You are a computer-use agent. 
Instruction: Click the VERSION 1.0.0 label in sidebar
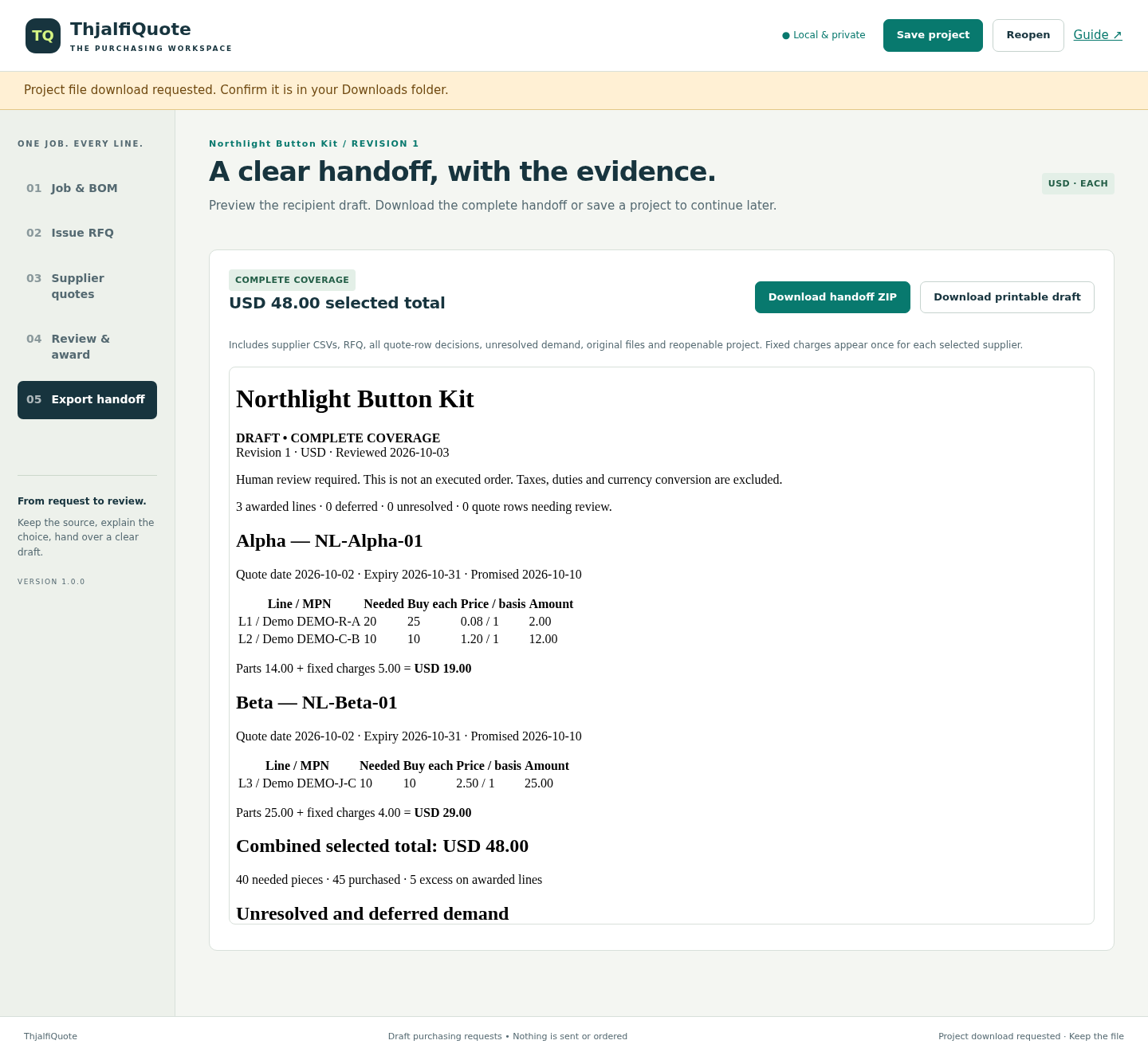pos(51,582)
